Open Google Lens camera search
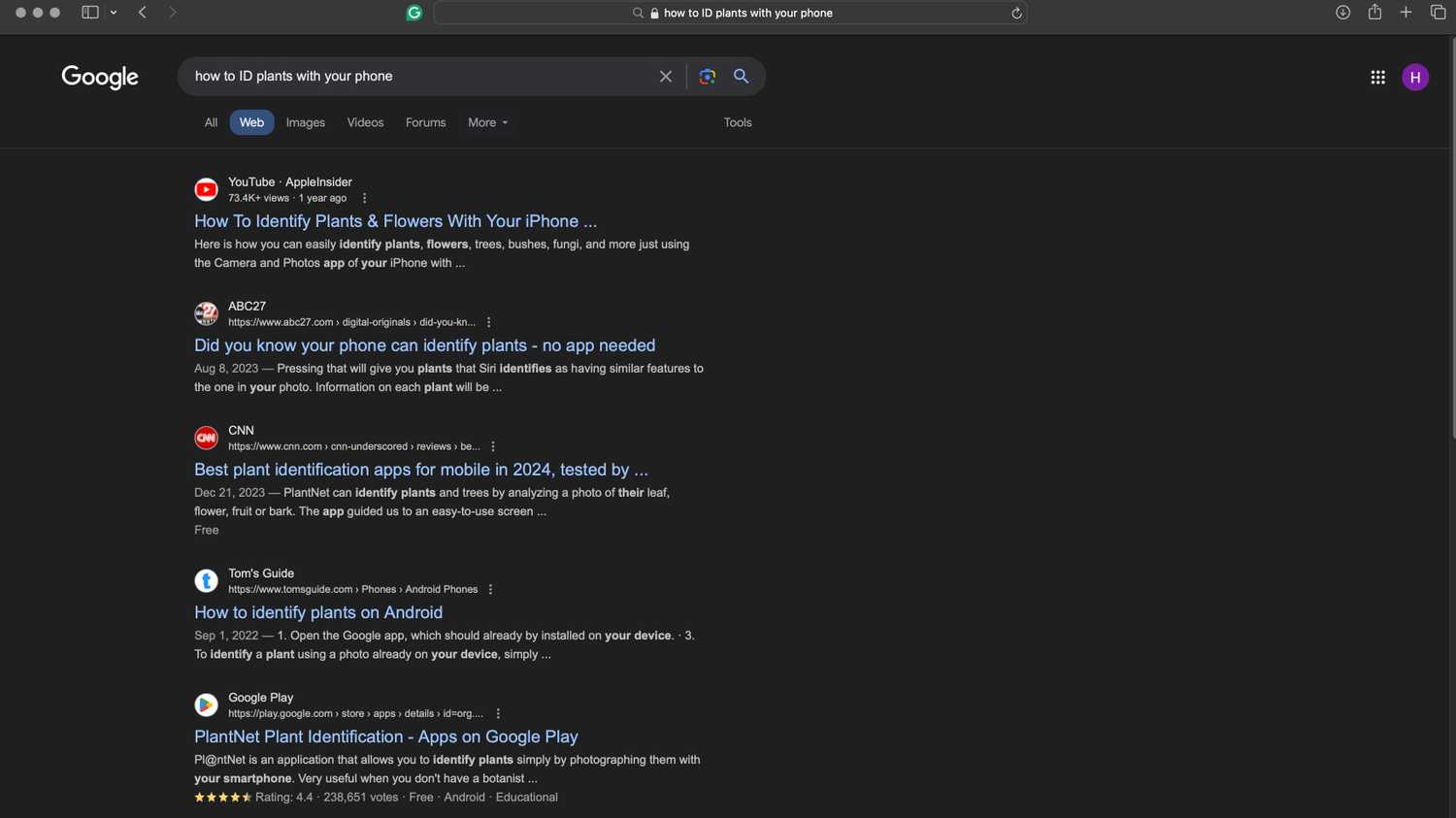This screenshot has height=818, width=1456. pyautogui.click(x=707, y=76)
